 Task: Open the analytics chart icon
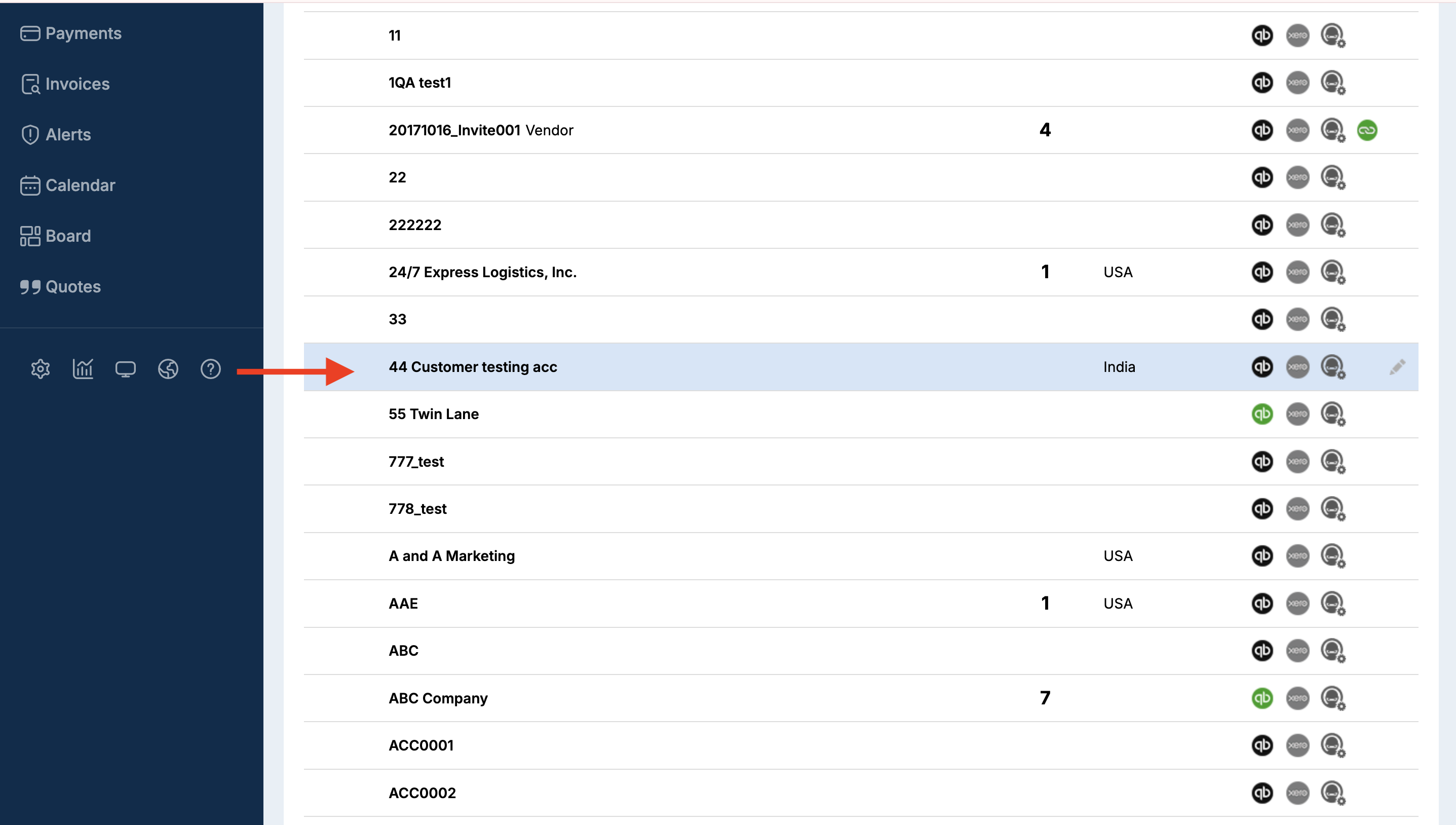[83, 369]
